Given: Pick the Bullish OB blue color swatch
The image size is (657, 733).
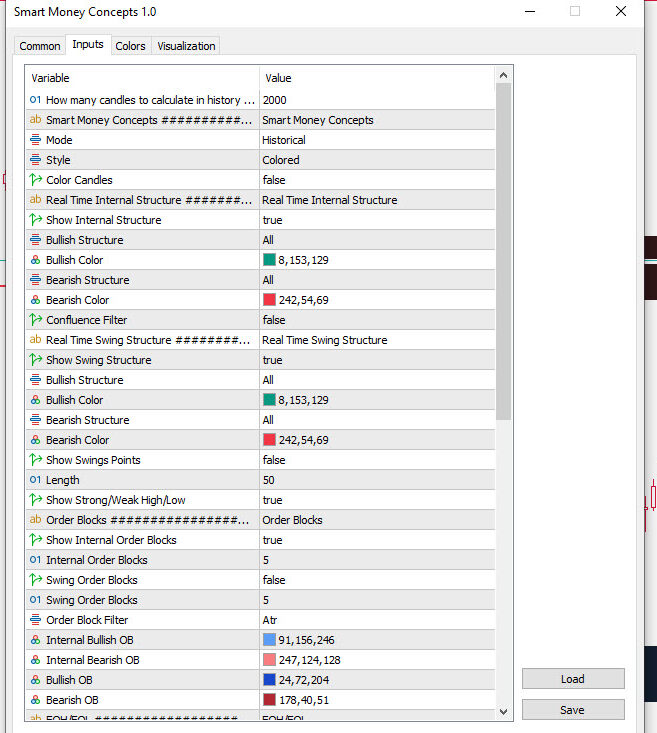Looking at the screenshot, I should click(x=269, y=680).
